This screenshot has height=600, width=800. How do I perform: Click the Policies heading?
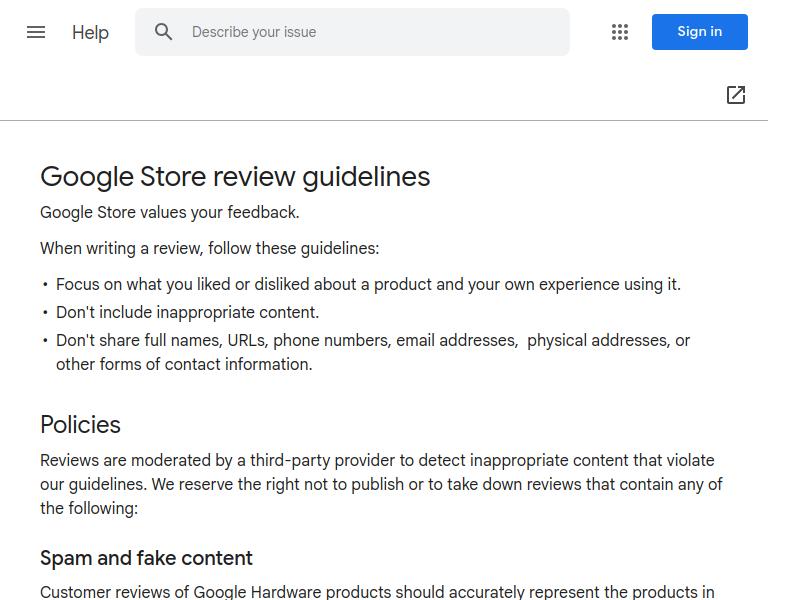[x=81, y=424]
